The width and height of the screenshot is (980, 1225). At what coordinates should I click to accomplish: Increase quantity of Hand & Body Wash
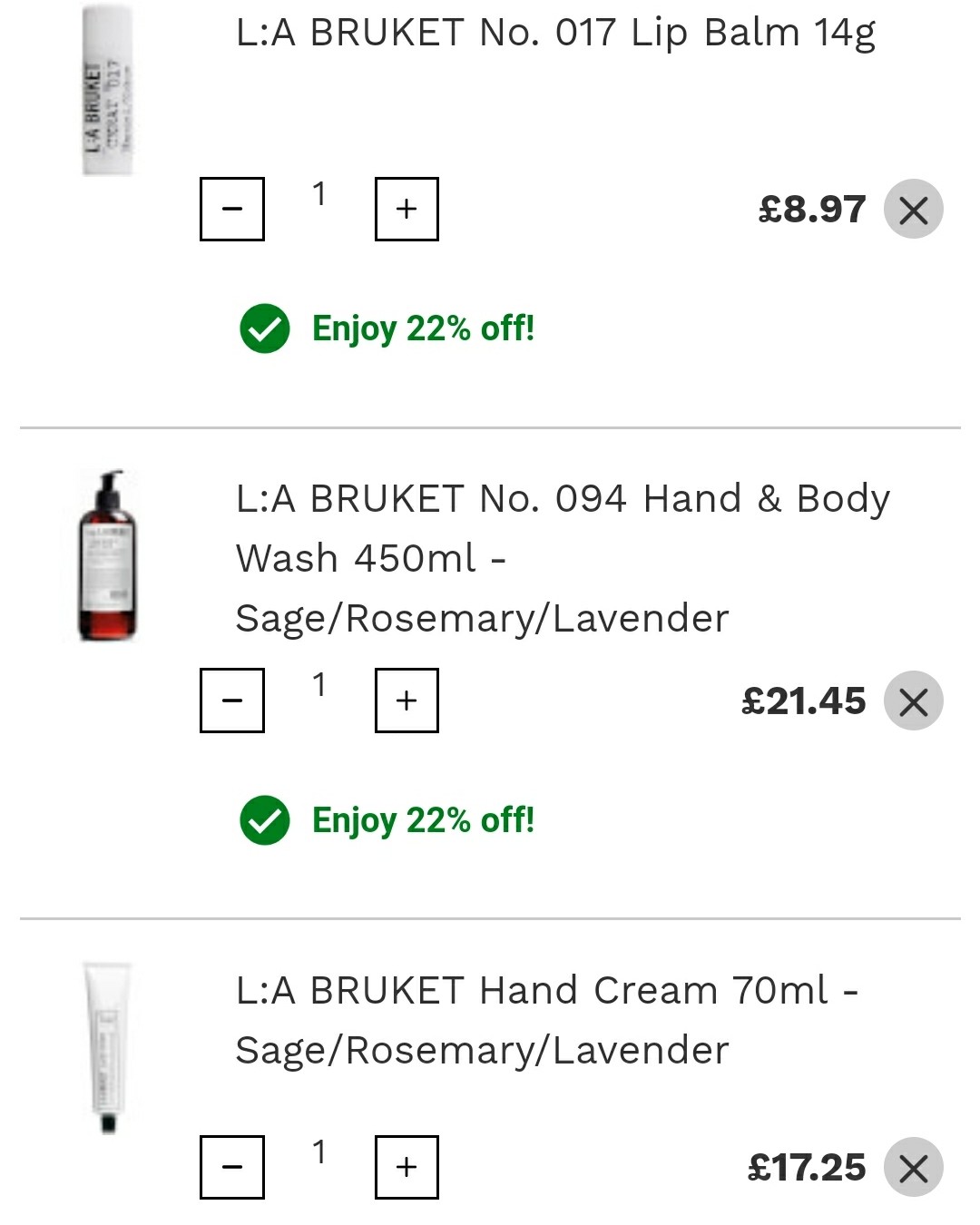click(407, 701)
